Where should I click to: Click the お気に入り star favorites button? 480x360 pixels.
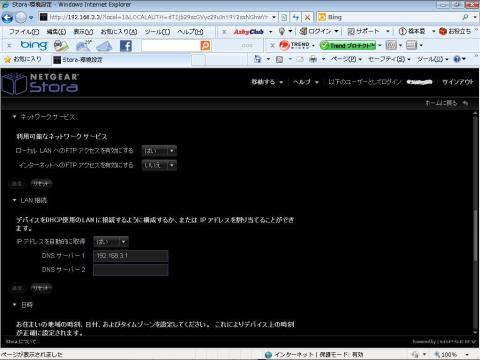[23, 59]
